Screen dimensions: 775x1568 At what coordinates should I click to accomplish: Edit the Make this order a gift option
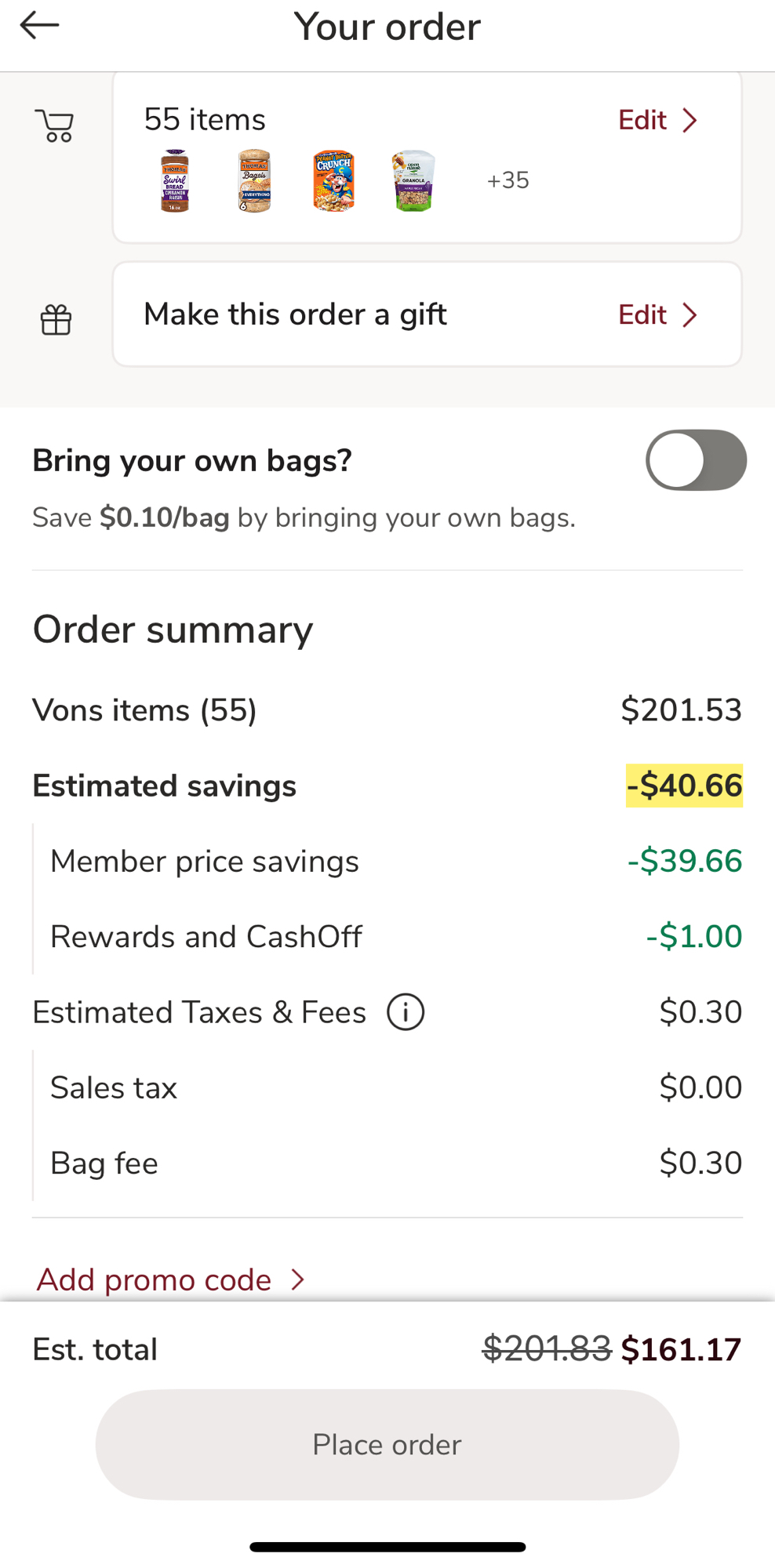(642, 315)
